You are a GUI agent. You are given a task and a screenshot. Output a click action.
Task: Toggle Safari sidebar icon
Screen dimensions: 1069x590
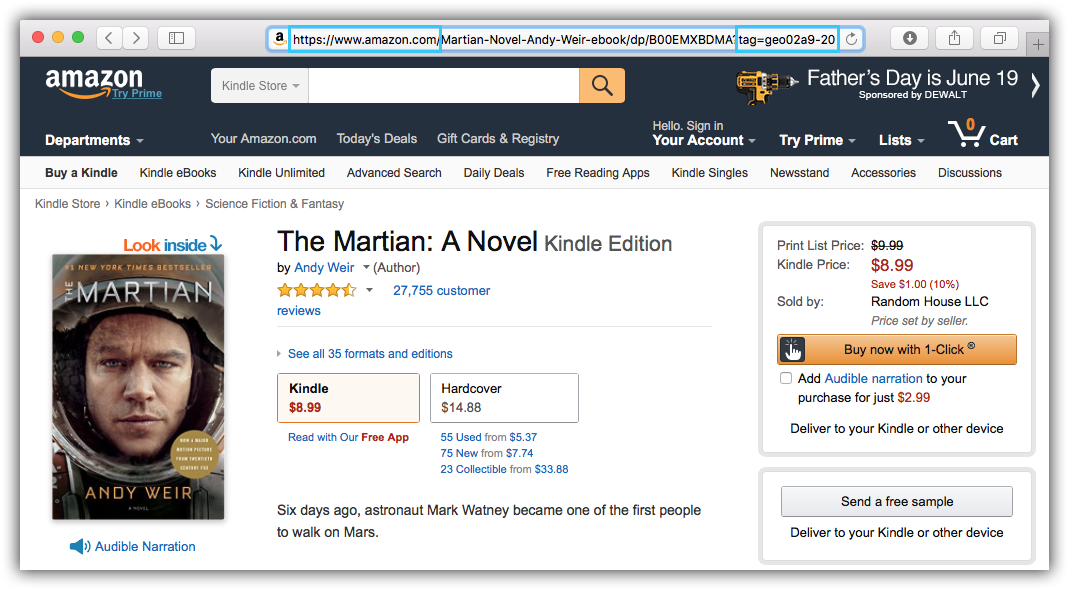pos(177,38)
